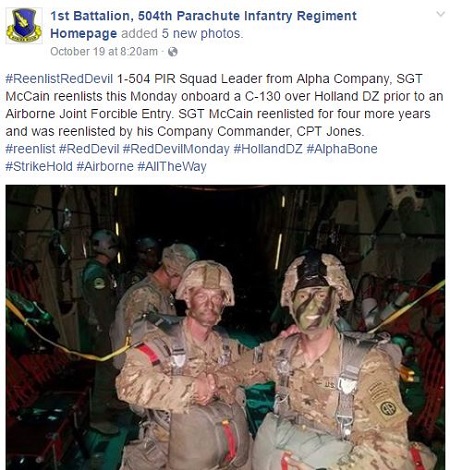Click the word Homepage in page name
Viewport: 450px width, 470px height.
[x=83, y=34]
